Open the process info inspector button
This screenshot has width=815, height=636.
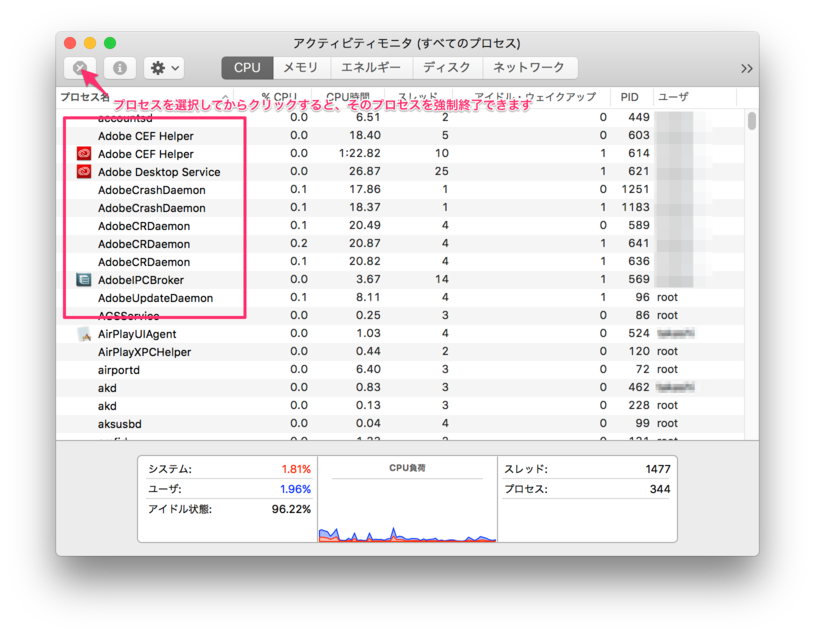(120, 68)
